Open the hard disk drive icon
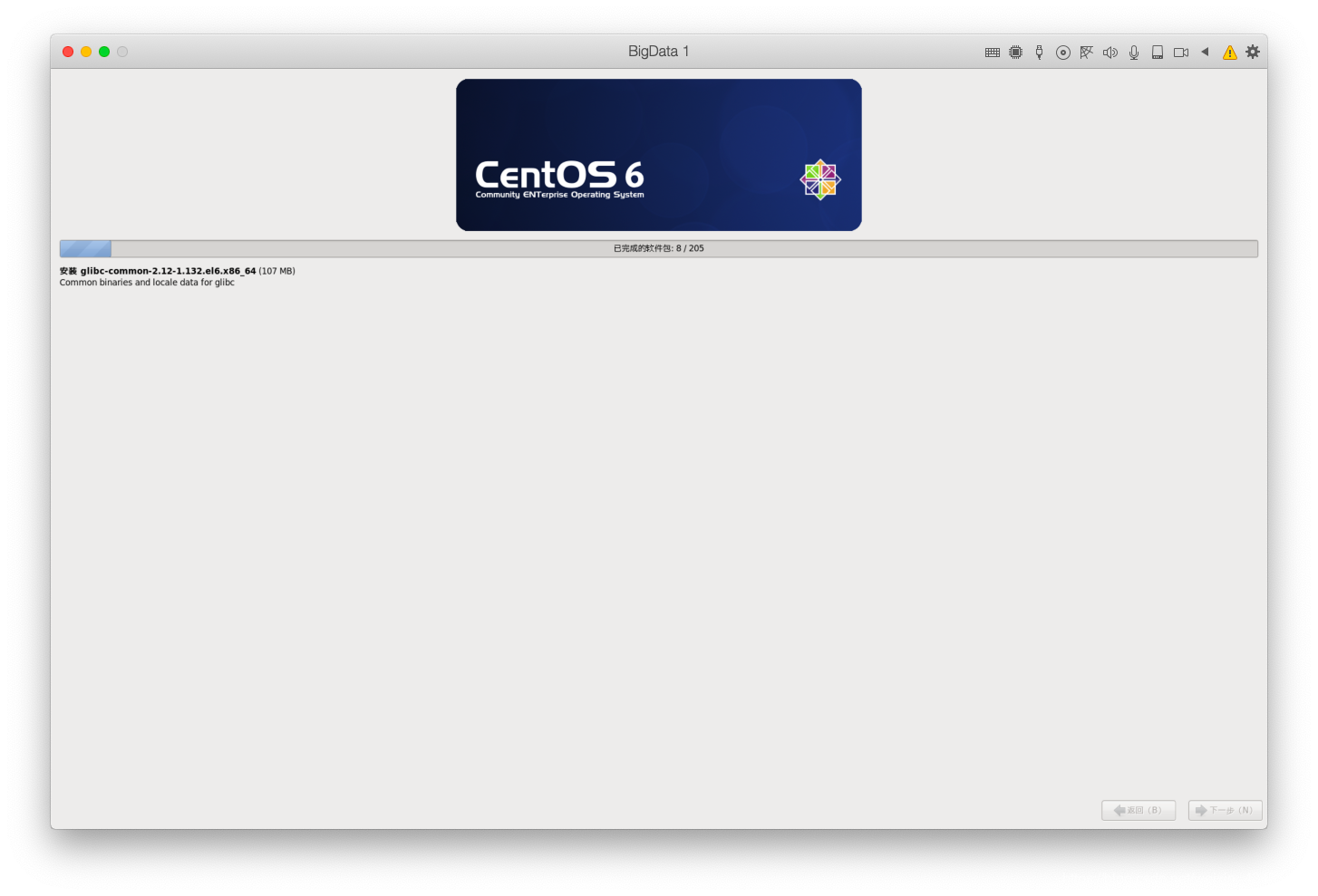The image size is (1318, 896). coord(1158,53)
